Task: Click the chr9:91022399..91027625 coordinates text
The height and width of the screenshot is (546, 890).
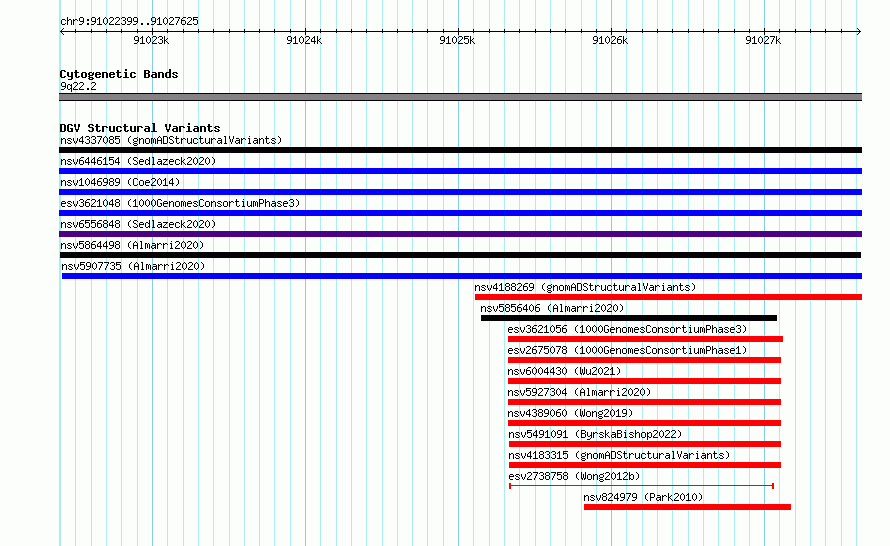Action: (129, 22)
